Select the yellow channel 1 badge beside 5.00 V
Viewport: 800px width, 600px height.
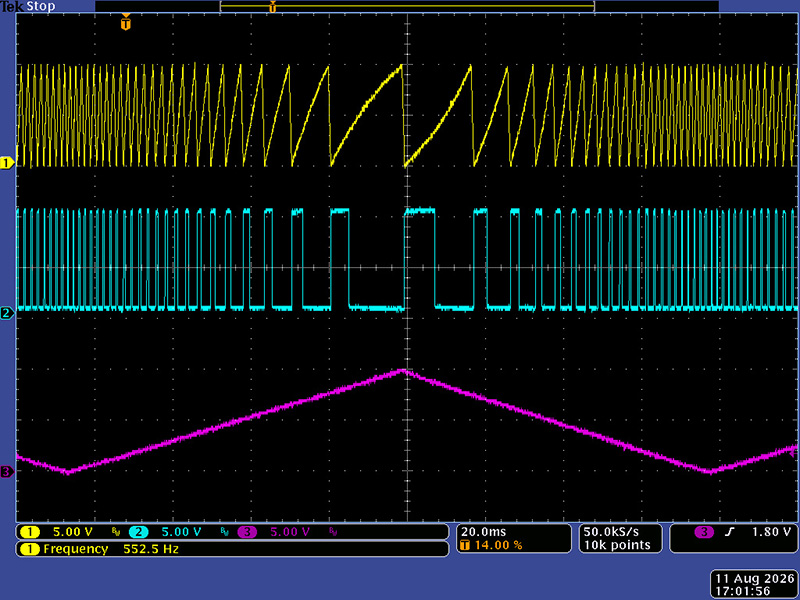30,532
